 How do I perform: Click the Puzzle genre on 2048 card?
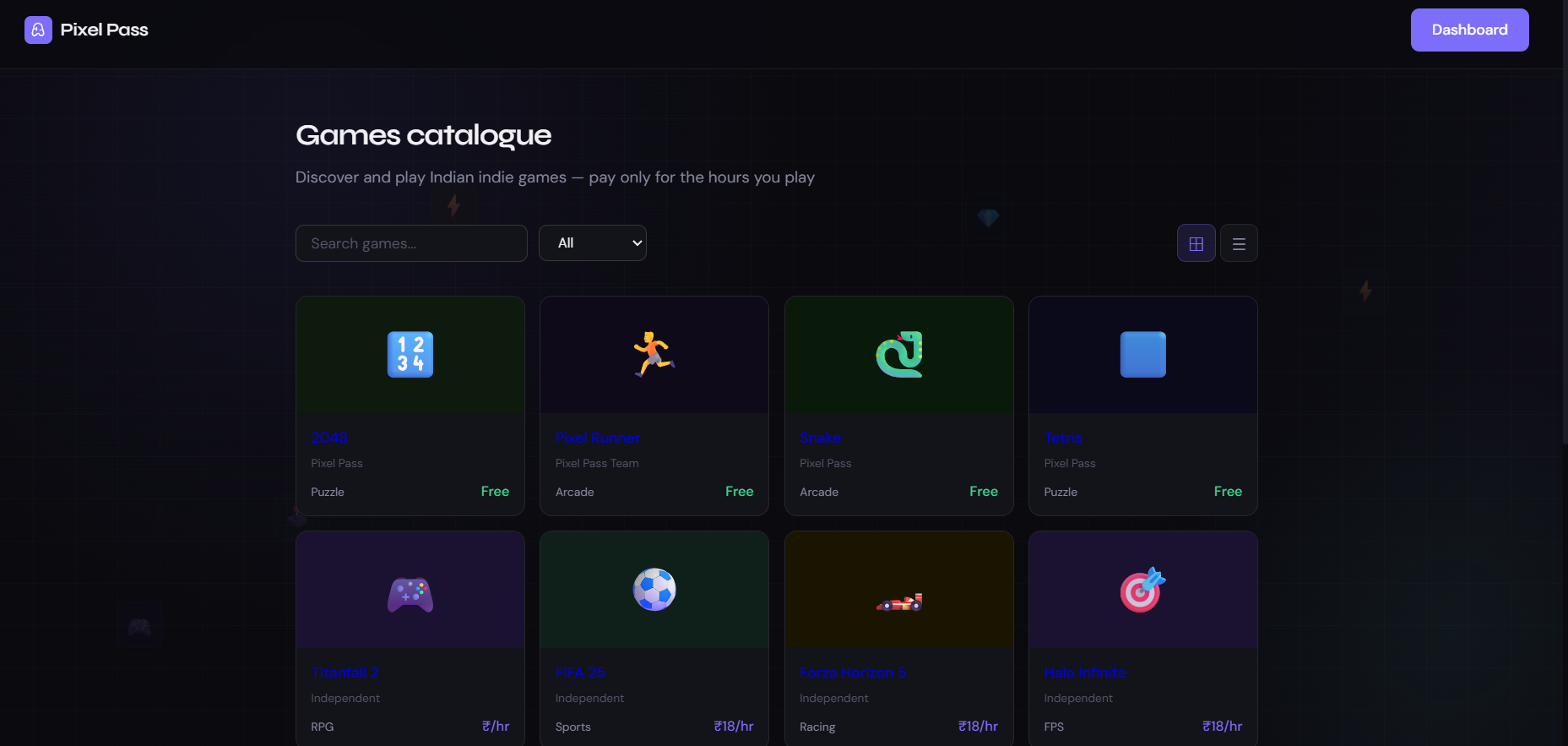pos(328,492)
